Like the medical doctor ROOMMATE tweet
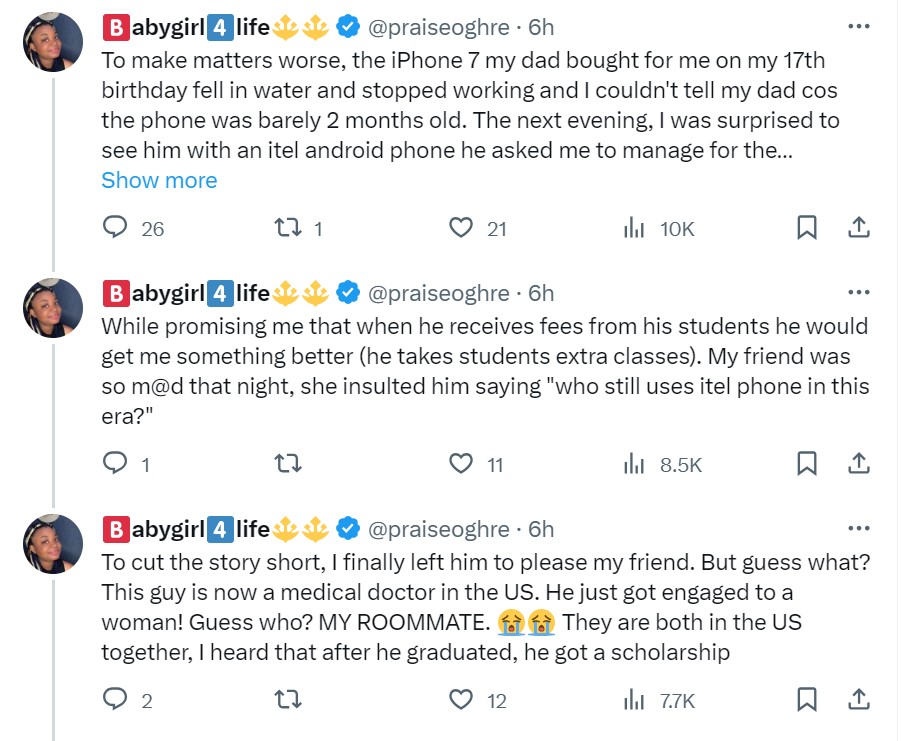901x741 pixels. pyautogui.click(x=461, y=700)
